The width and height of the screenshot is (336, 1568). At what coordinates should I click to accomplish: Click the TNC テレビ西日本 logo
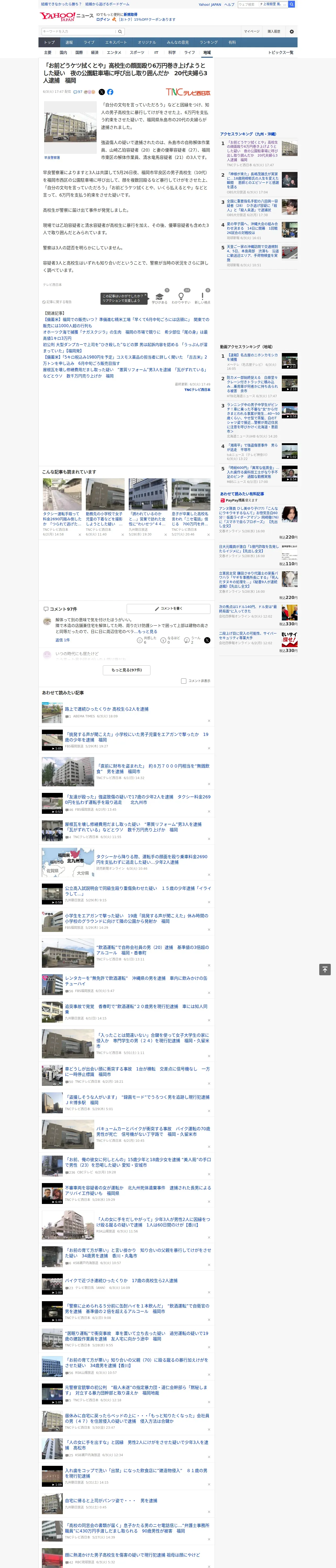(188, 93)
